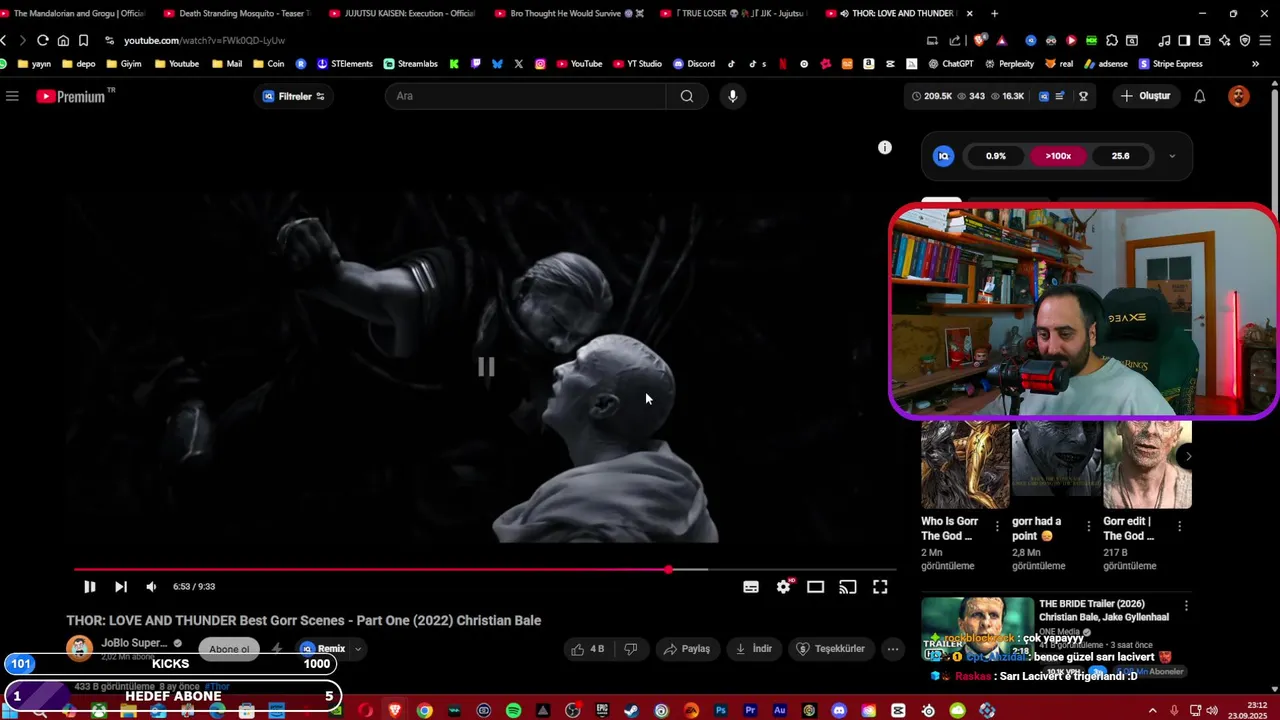Viewport: 1280px width, 720px height.
Task: Open Remix dropdown arrow
Action: click(x=358, y=649)
